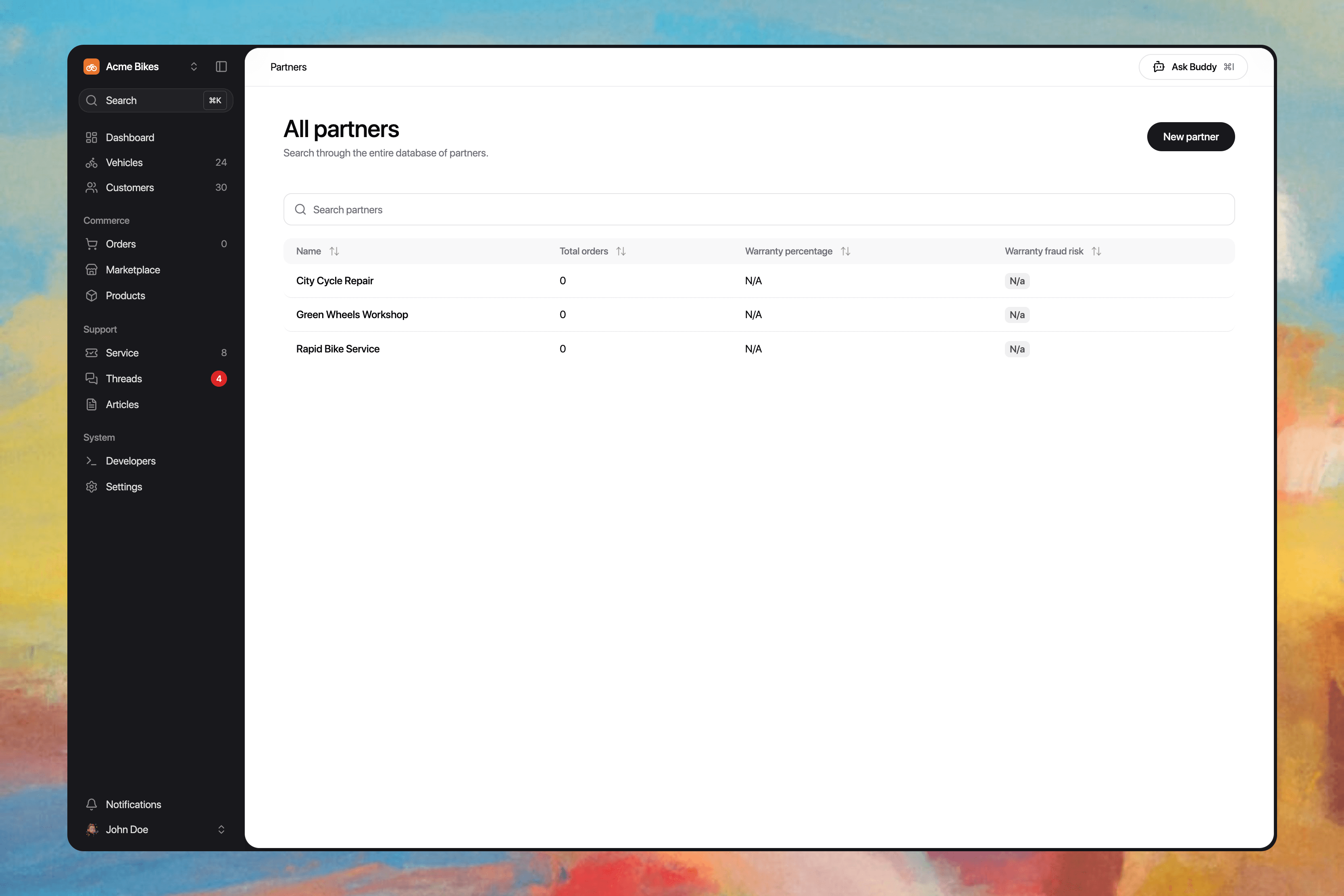Image resolution: width=1344 pixels, height=896 pixels.
Task: Select the Customers sidebar label
Action: (x=130, y=188)
